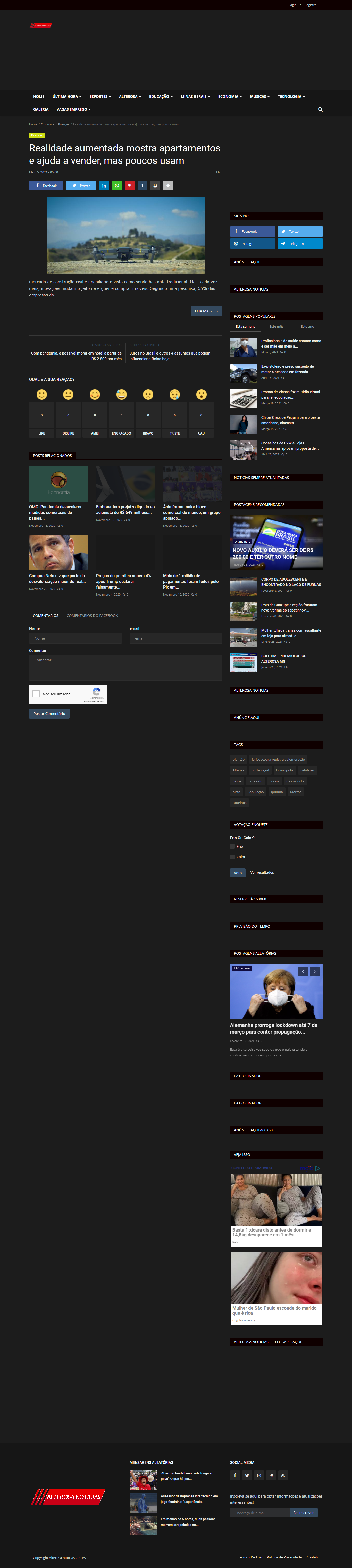Open the Registro link at top
Image resolution: width=352 pixels, height=1568 pixels.
311,5
